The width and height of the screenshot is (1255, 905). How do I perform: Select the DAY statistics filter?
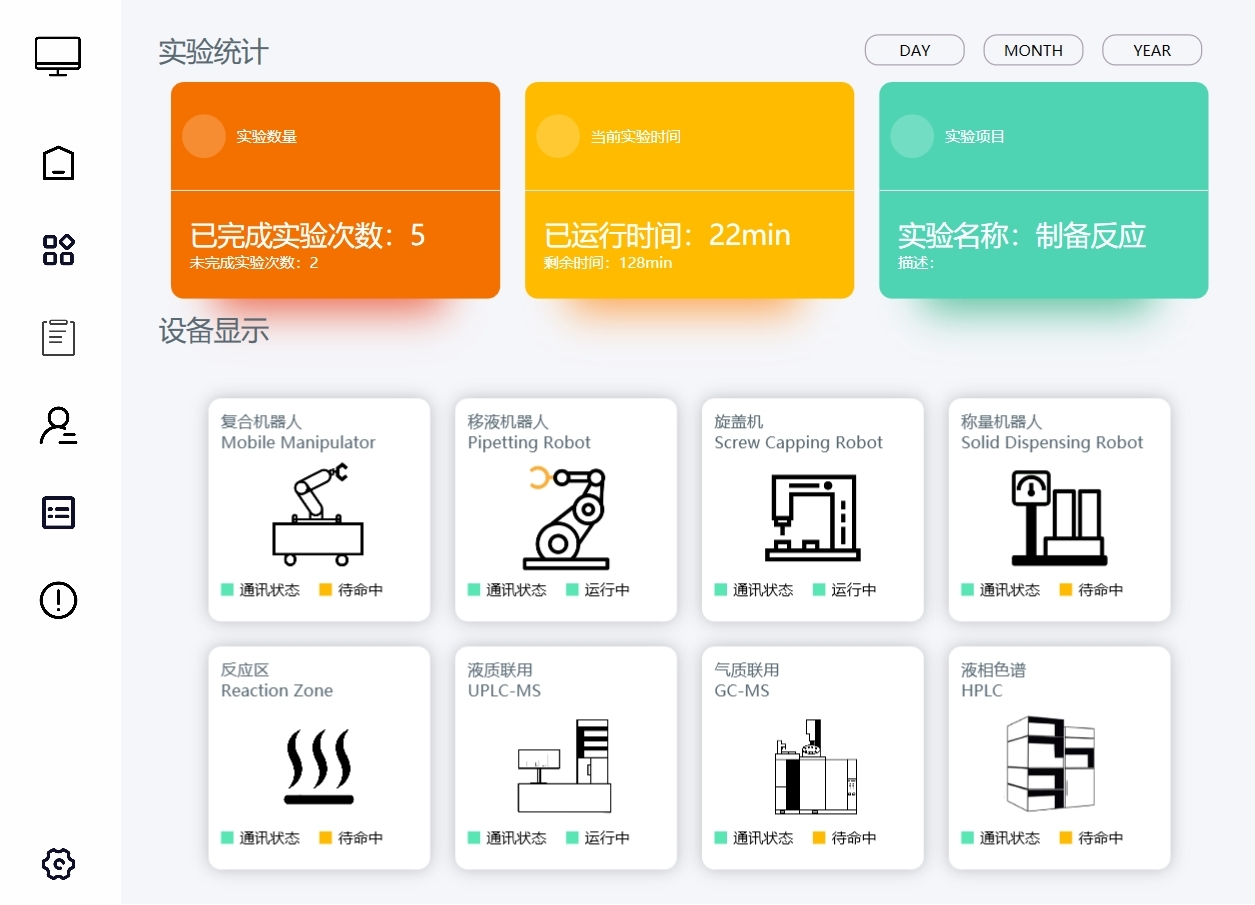click(914, 50)
